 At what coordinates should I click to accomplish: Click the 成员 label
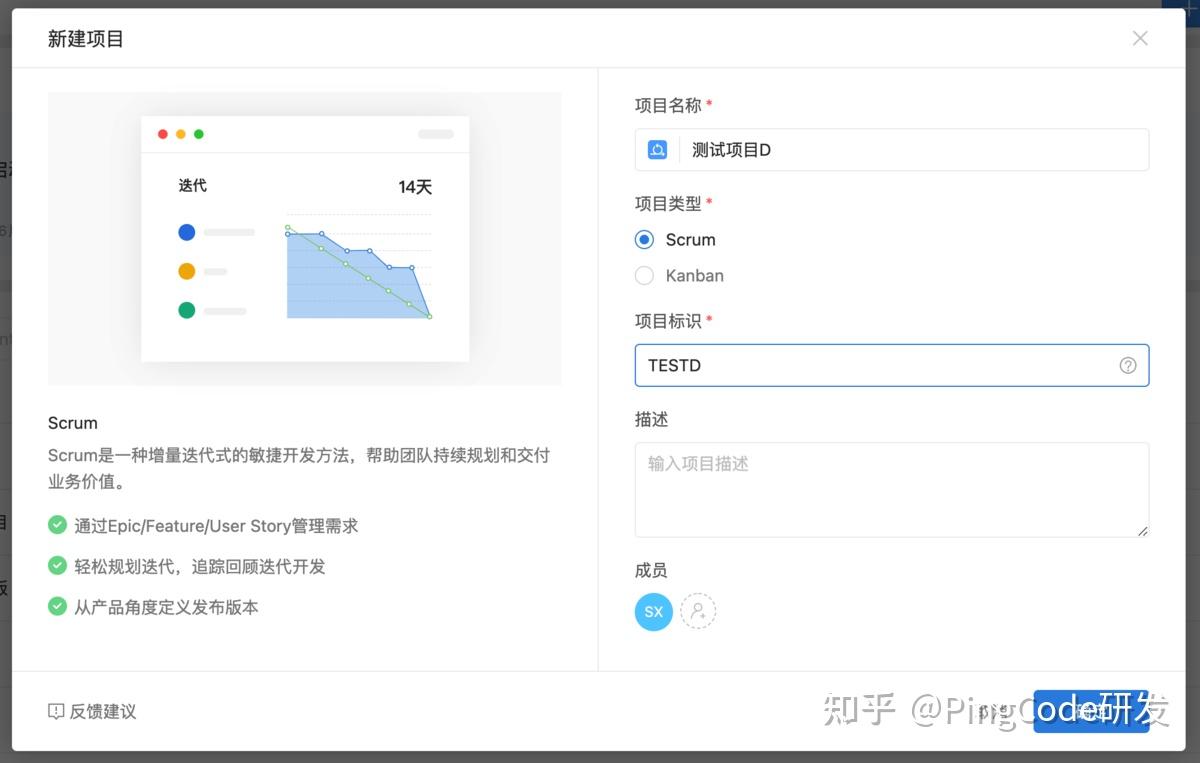pos(651,570)
